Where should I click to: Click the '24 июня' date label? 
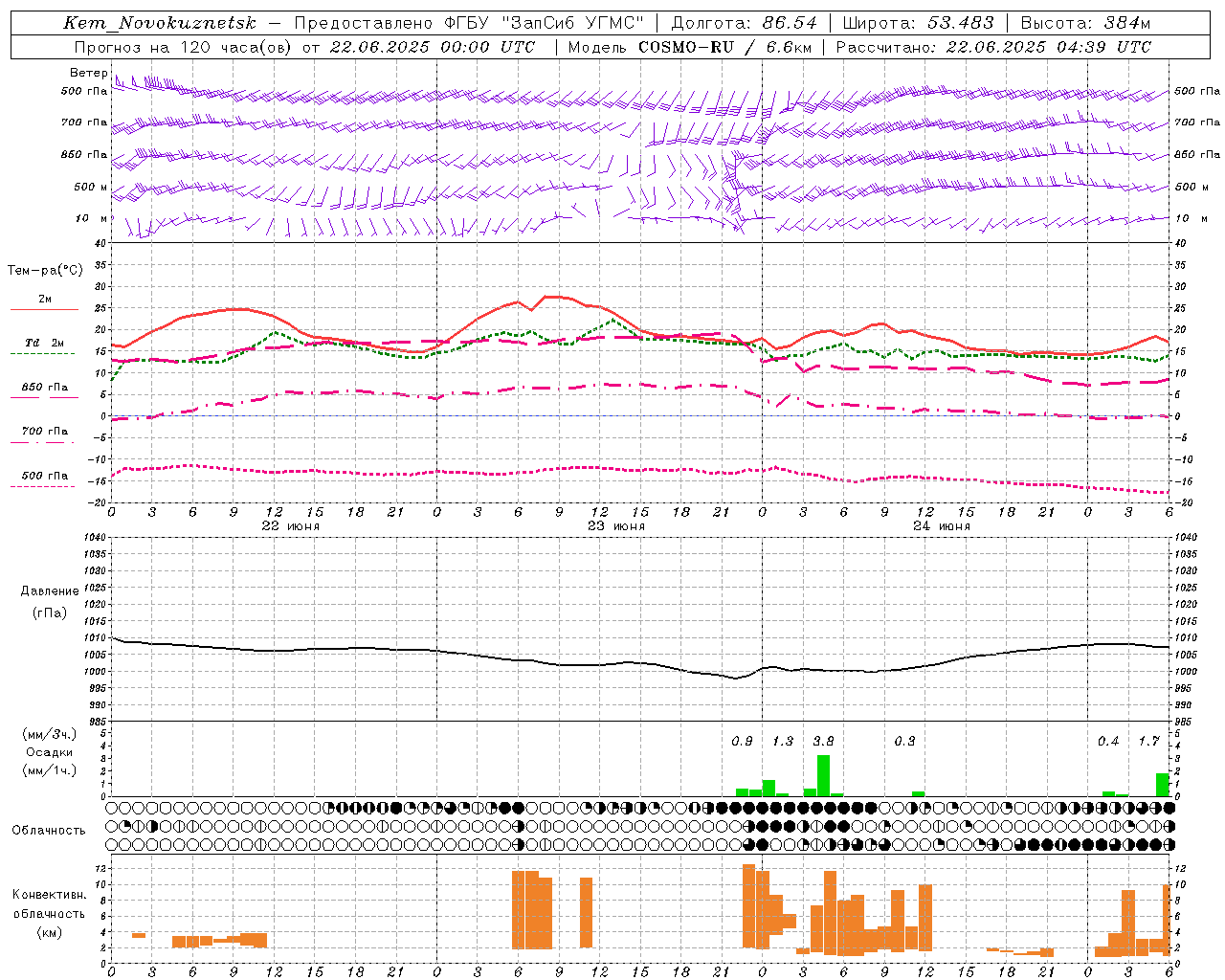pos(942,526)
